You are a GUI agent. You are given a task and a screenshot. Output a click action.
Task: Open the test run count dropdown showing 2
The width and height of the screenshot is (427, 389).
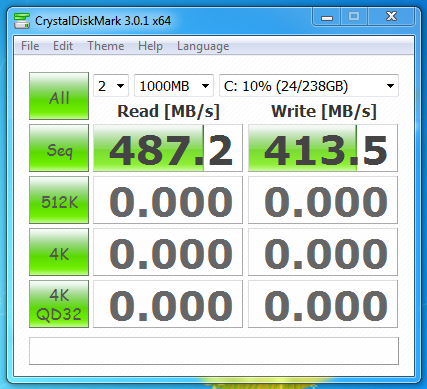click(111, 86)
